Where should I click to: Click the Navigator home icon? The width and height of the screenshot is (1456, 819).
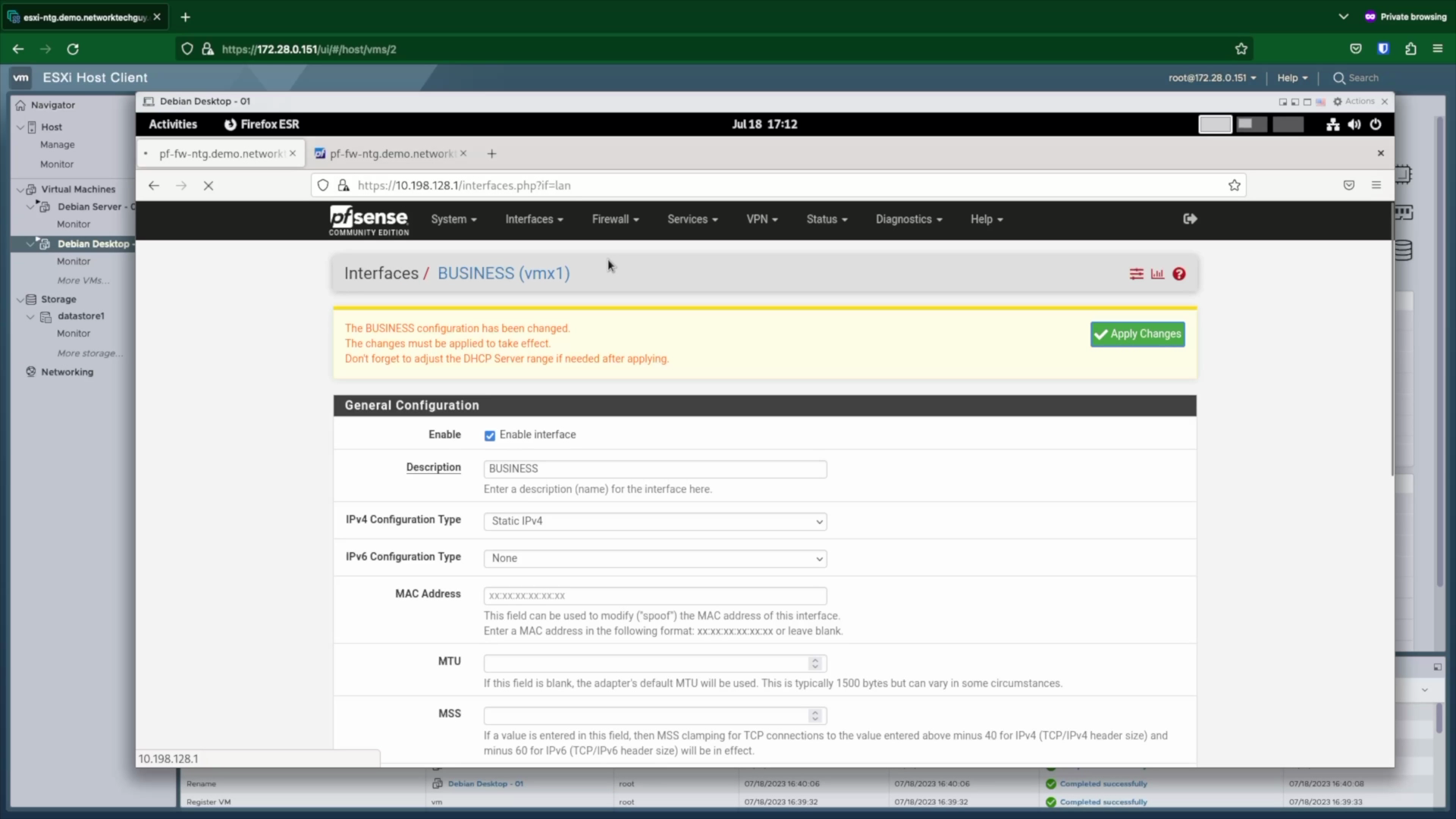coord(20,105)
